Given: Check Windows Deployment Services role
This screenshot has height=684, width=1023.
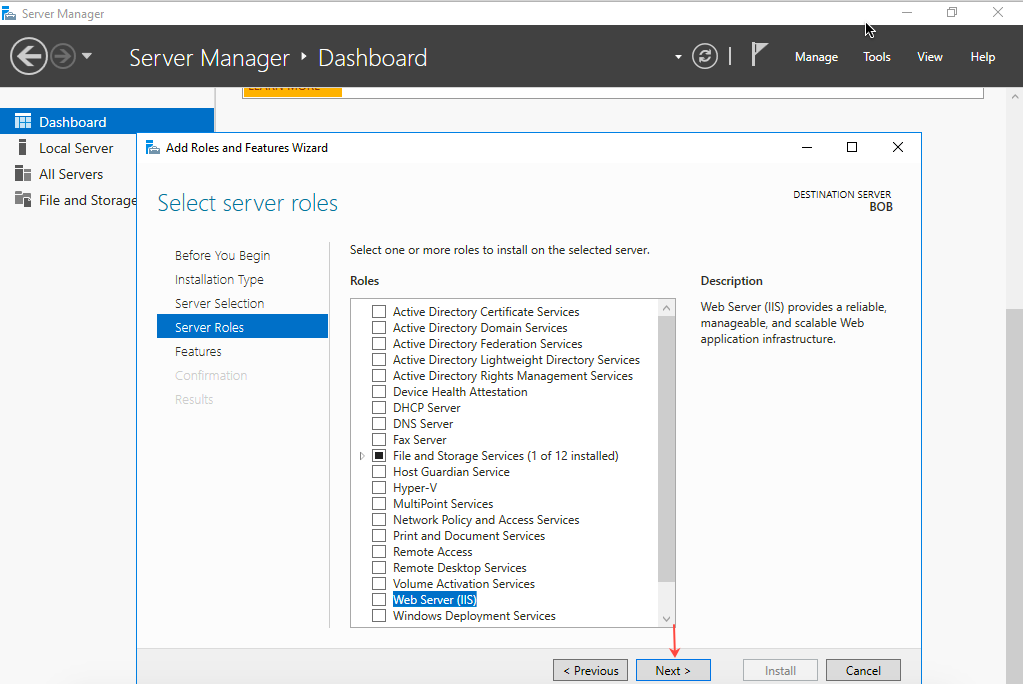Looking at the screenshot, I should pyautogui.click(x=378, y=615).
